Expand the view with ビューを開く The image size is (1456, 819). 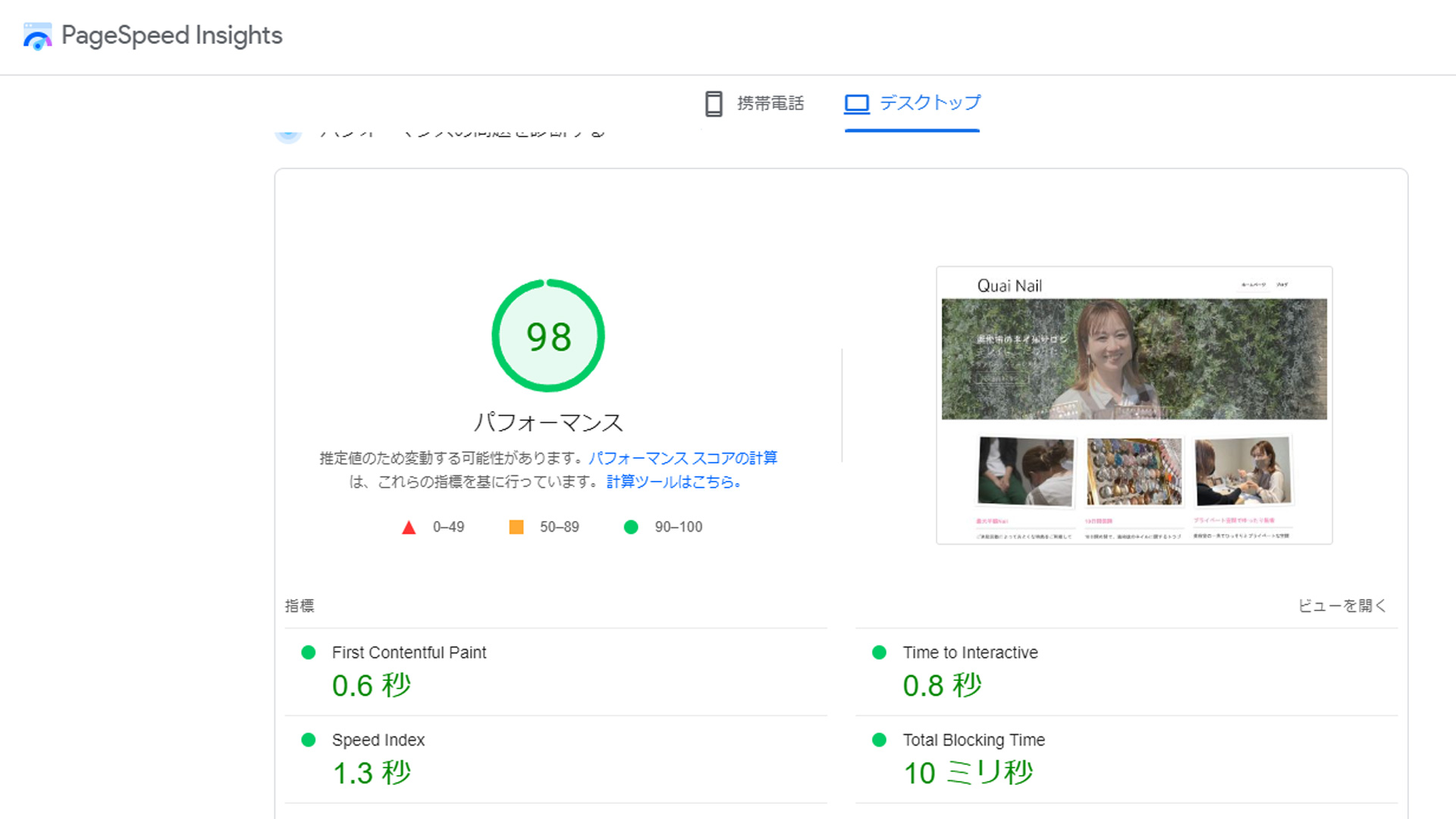[1341, 606]
